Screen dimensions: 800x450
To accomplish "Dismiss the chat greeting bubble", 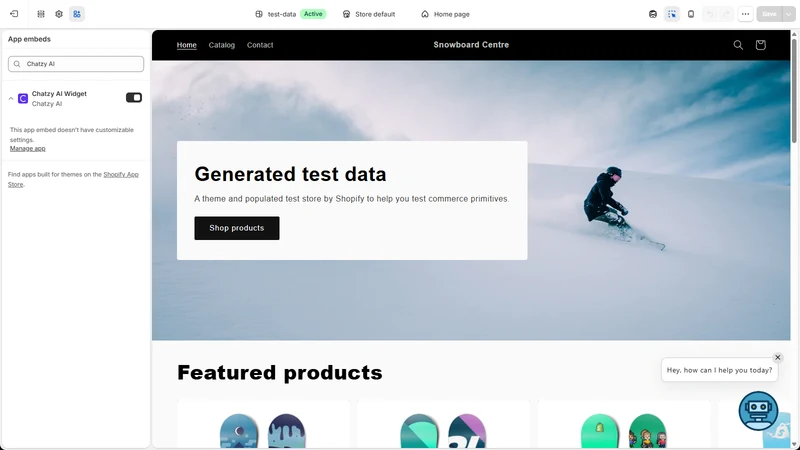I will point(778,358).
